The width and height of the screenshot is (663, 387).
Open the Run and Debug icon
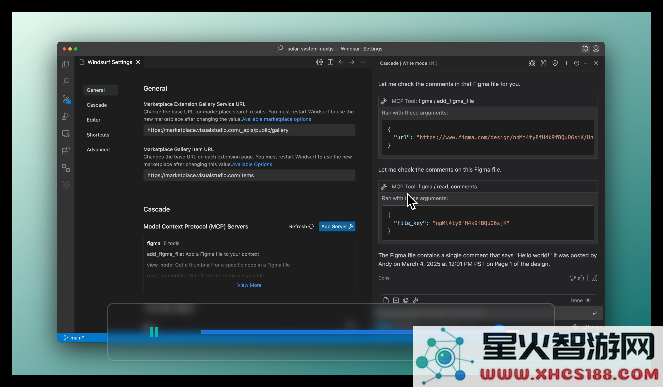click(x=66, y=116)
